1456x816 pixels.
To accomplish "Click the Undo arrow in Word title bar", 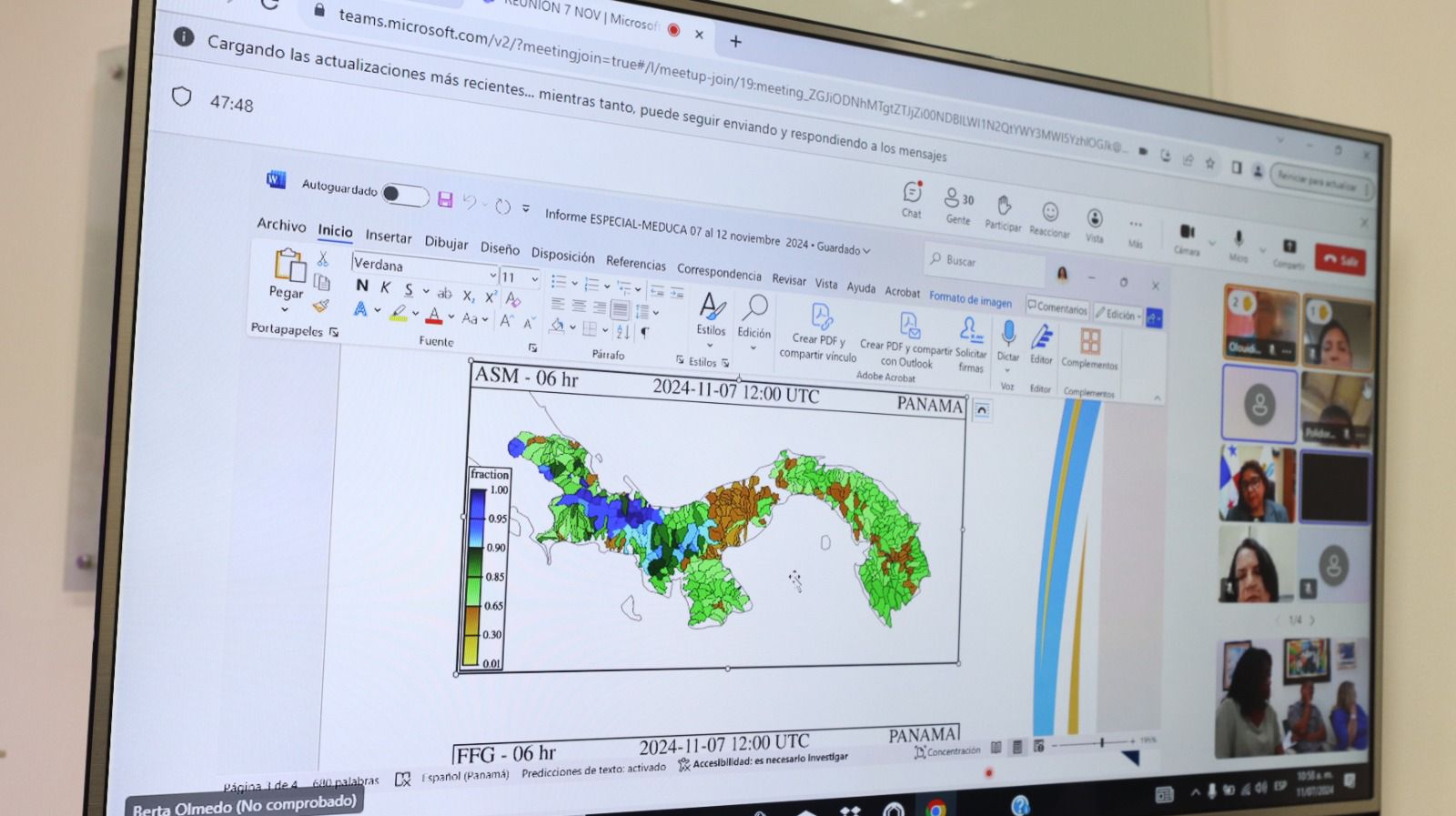I will (x=470, y=202).
